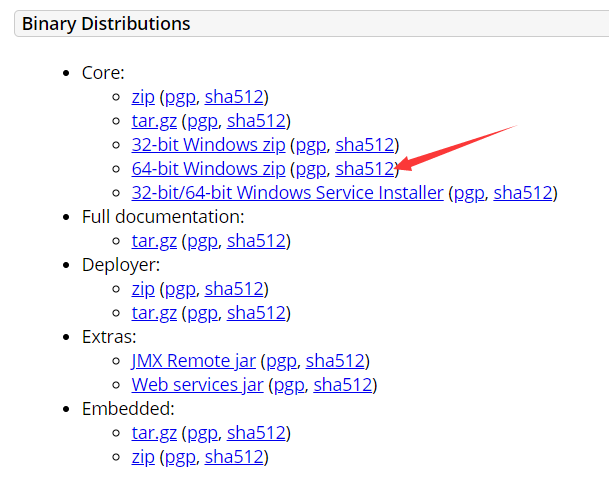Open pgp link for Deployer tar.gz
The width and height of the screenshot is (609, 491).
pyautogui.click(x=202, y=313)
